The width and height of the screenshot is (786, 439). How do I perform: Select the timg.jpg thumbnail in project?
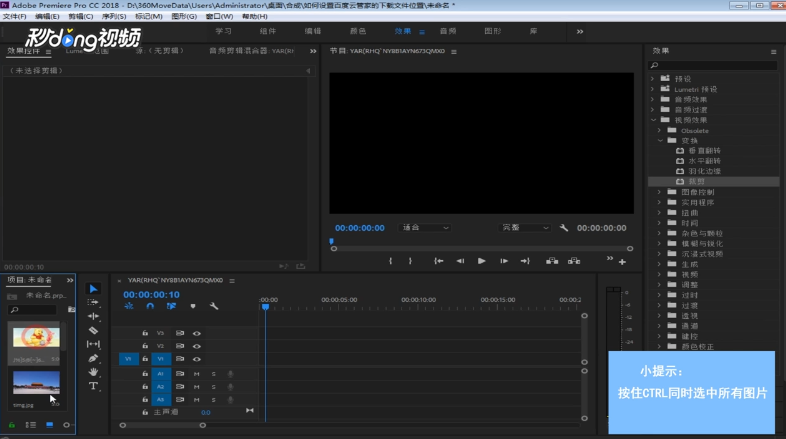coord(36,382)
